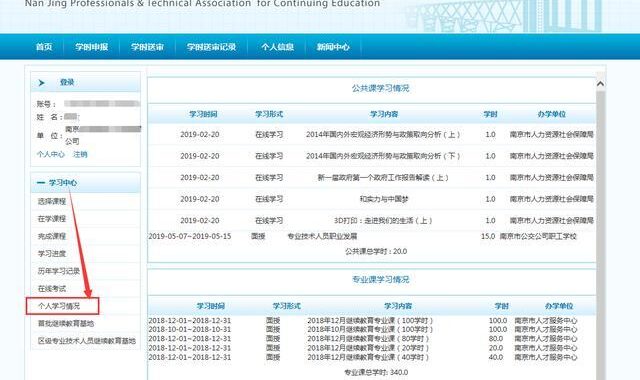
Task: Click the 专业课学习情况 section title
Action: click(x=380, y=280)
